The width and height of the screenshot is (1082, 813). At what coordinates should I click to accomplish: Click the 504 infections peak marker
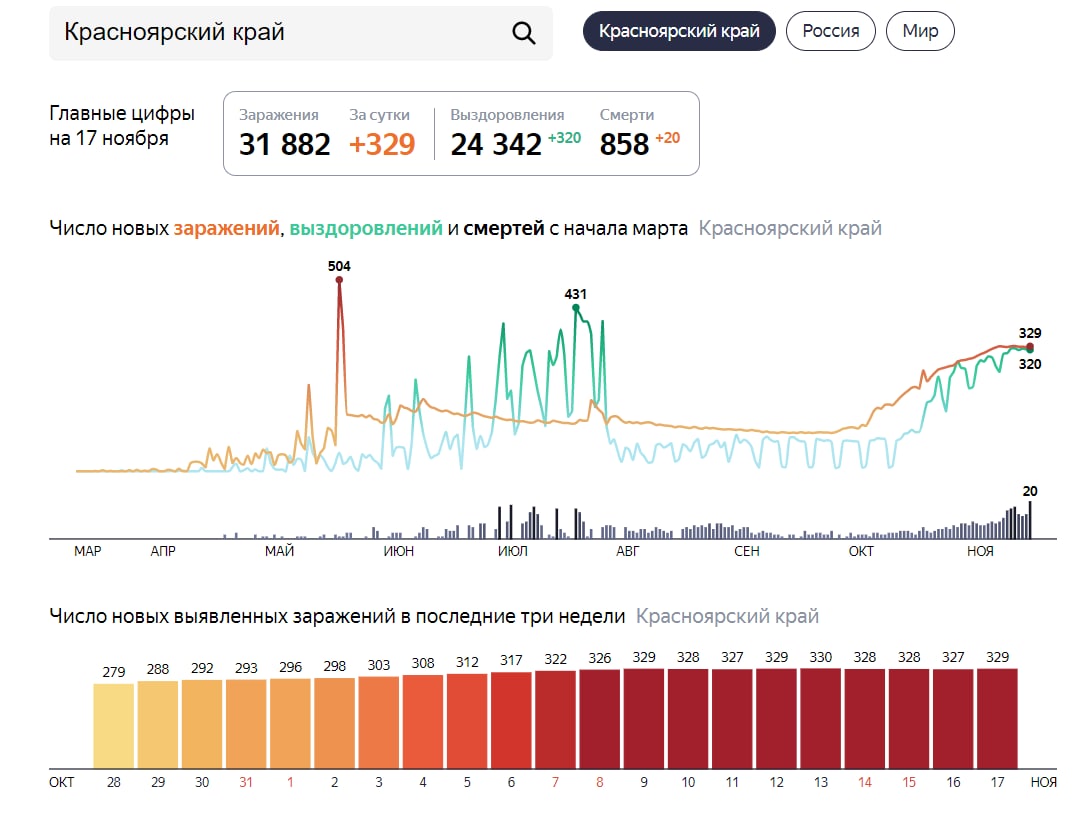tap(339, 280)
